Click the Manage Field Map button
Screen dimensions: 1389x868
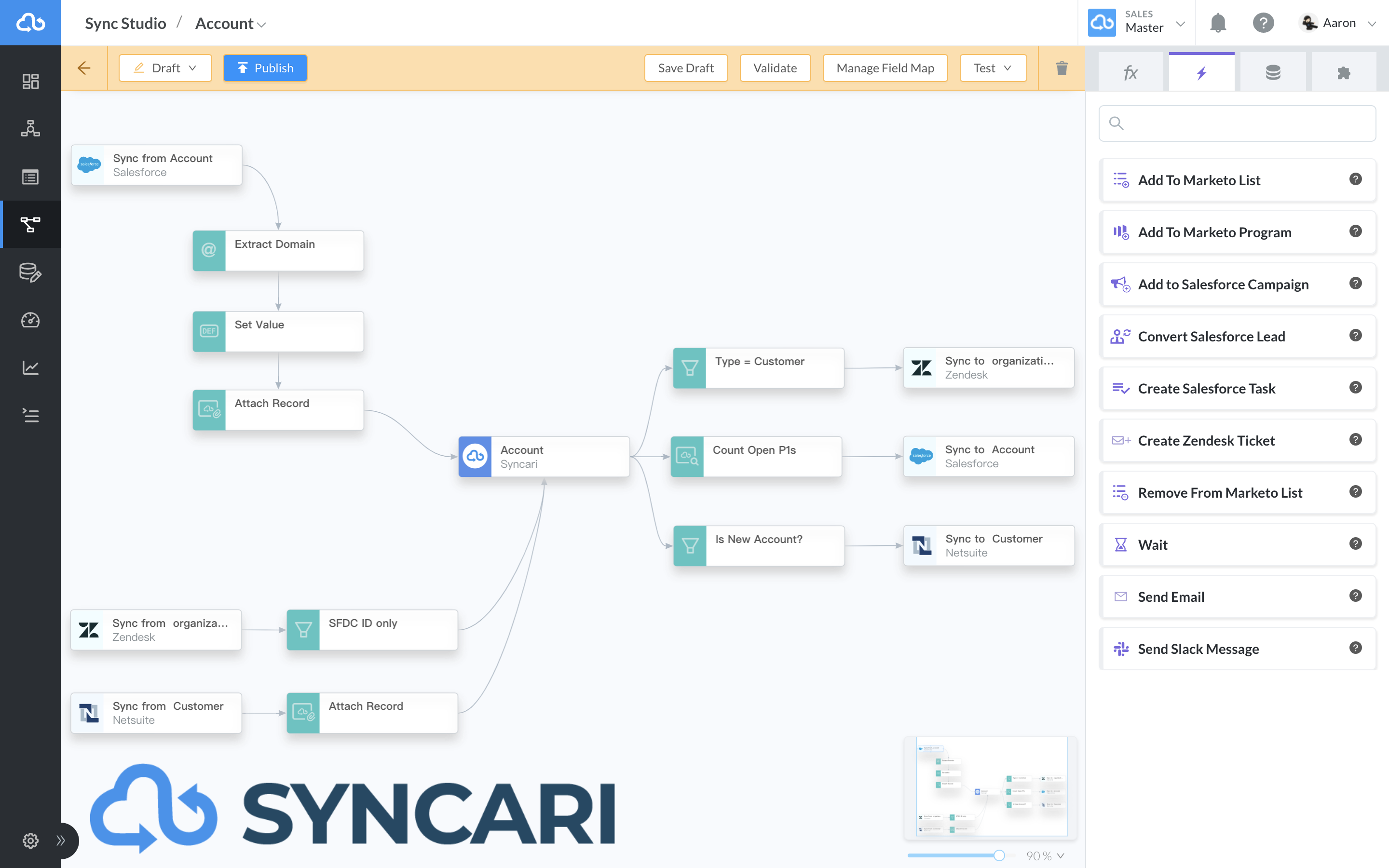[x=885, y=68]
